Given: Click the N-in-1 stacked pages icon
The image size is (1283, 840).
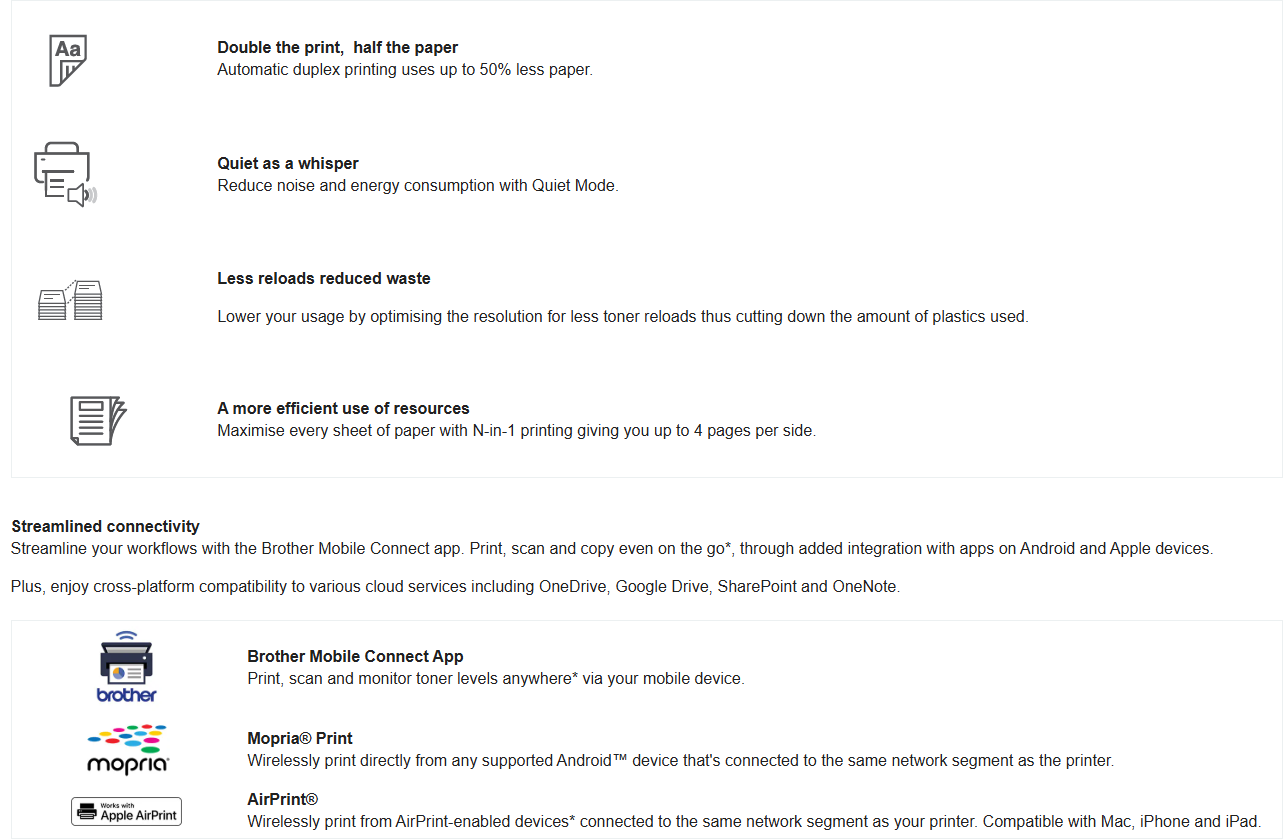Looking at the screenshot, I should coord(98,420).
